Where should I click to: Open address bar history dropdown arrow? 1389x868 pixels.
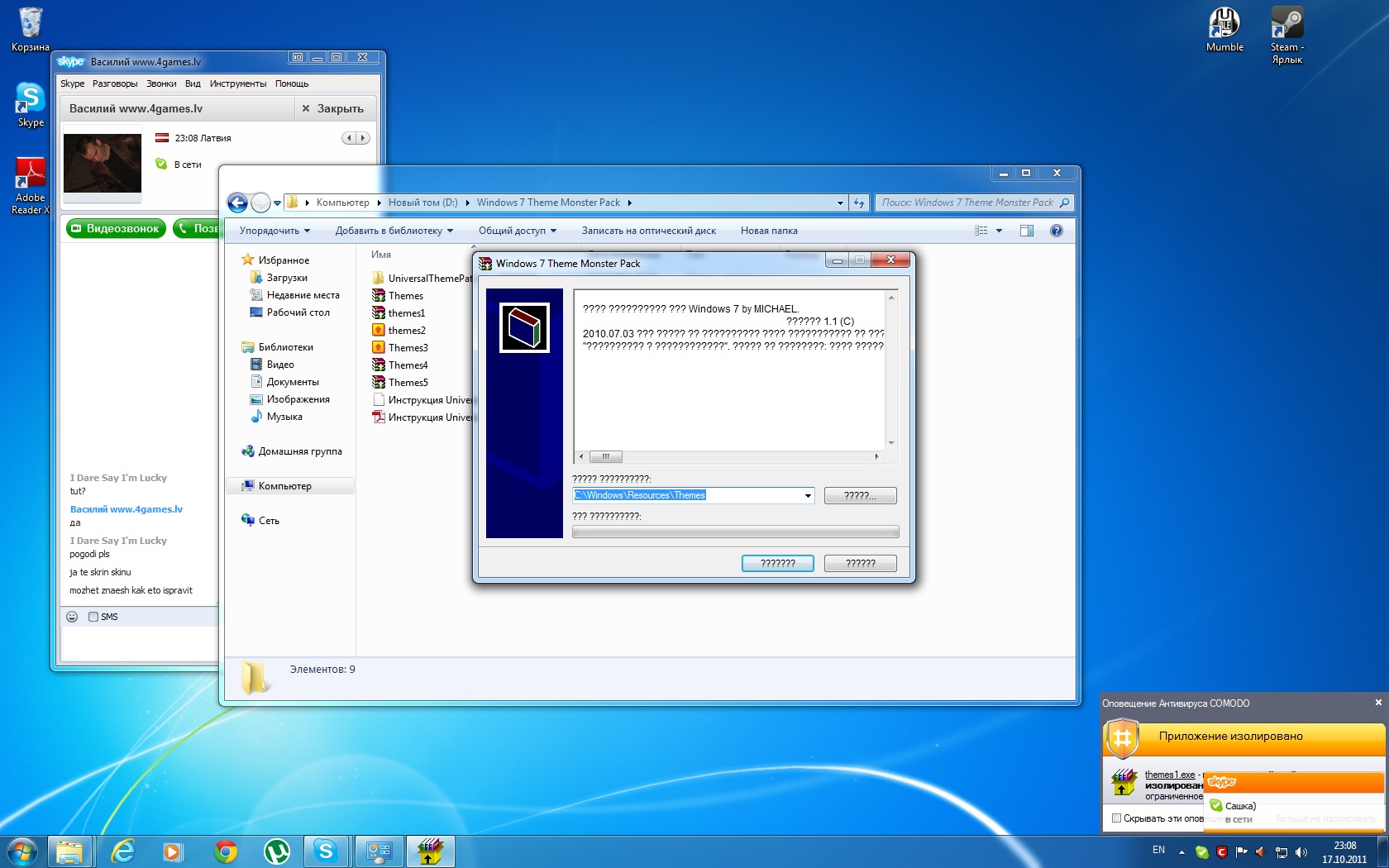[840, 203]
